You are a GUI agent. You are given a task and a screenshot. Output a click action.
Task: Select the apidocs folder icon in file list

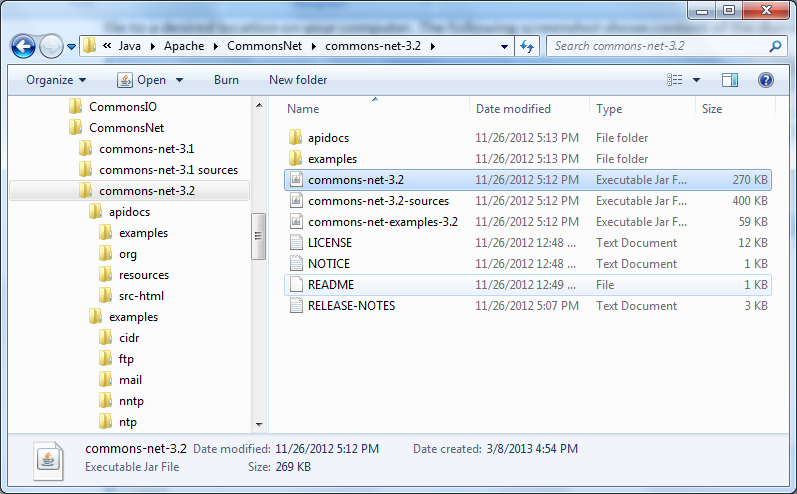(x=296, y=138)
